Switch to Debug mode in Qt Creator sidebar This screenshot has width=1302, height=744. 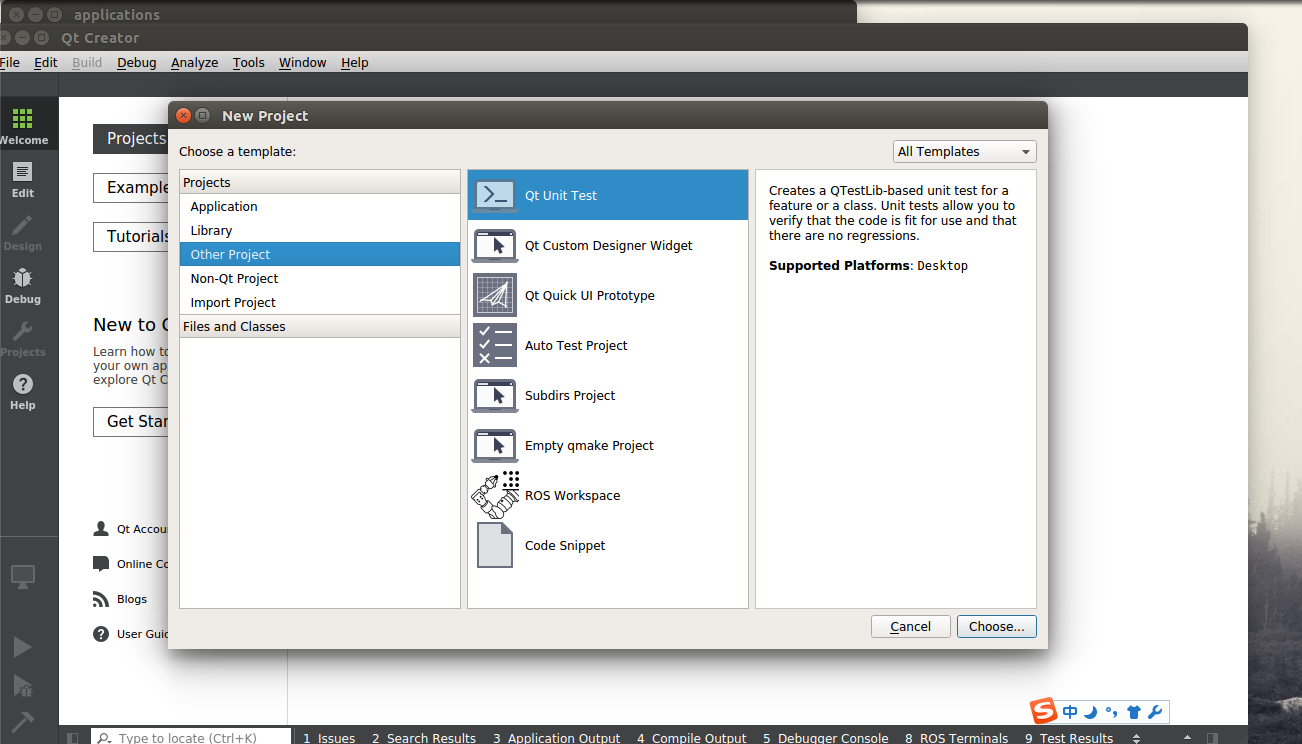[x=23, y=285]
